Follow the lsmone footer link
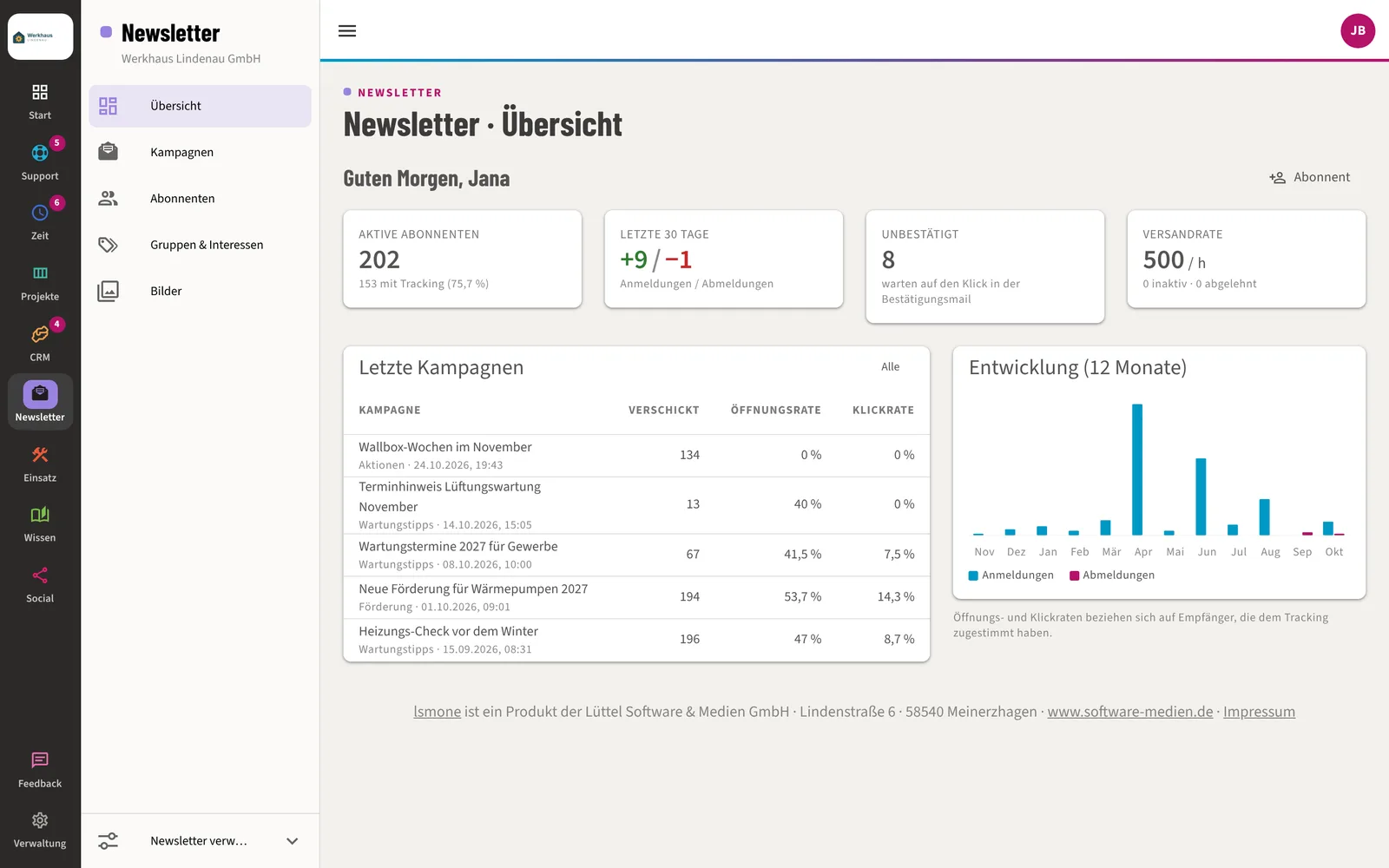1389x868 pixels. point(437,712)
